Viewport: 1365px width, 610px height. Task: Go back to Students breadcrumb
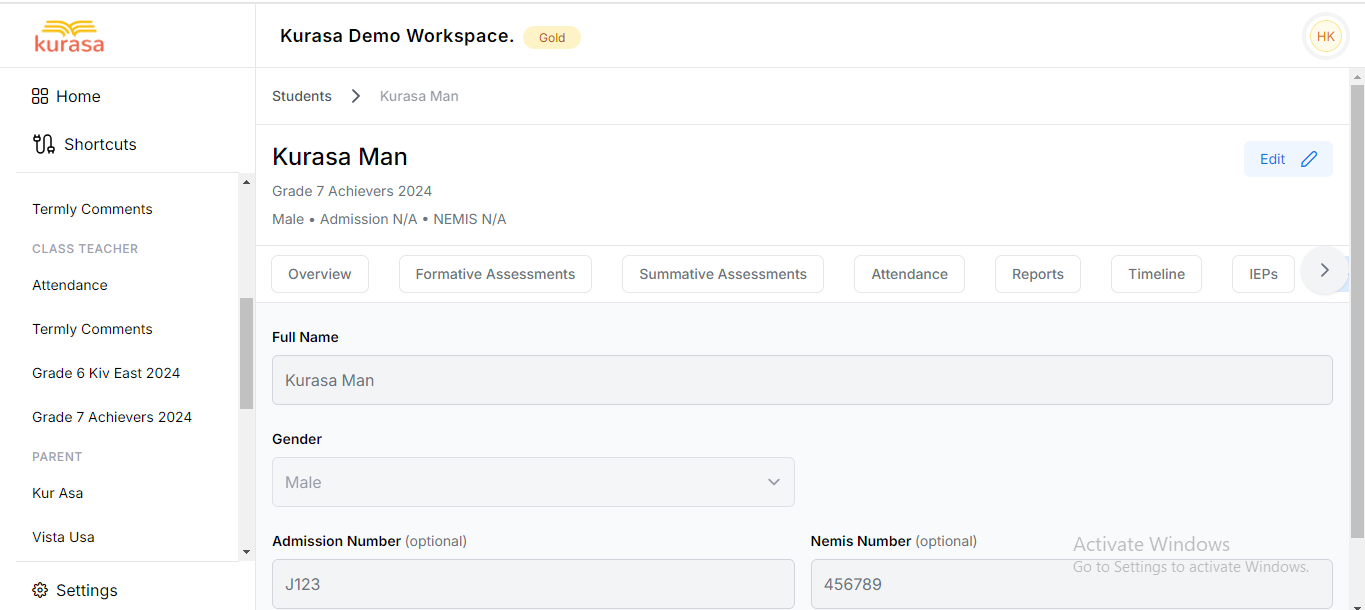click(x=302, y=96)
